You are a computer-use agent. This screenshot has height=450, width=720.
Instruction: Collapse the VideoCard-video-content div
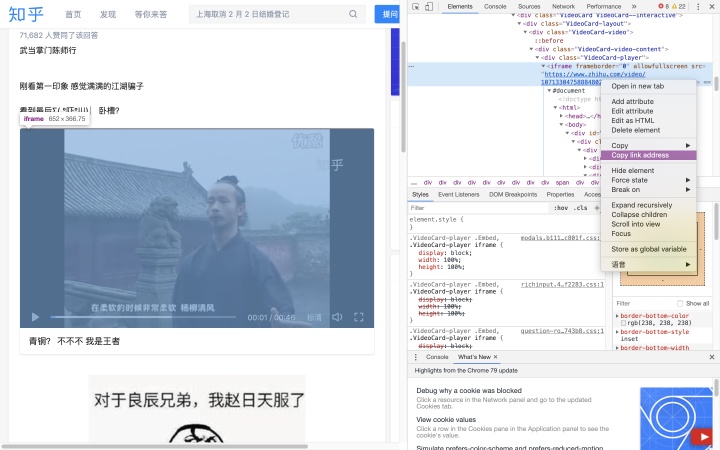(x=531, y=49)
